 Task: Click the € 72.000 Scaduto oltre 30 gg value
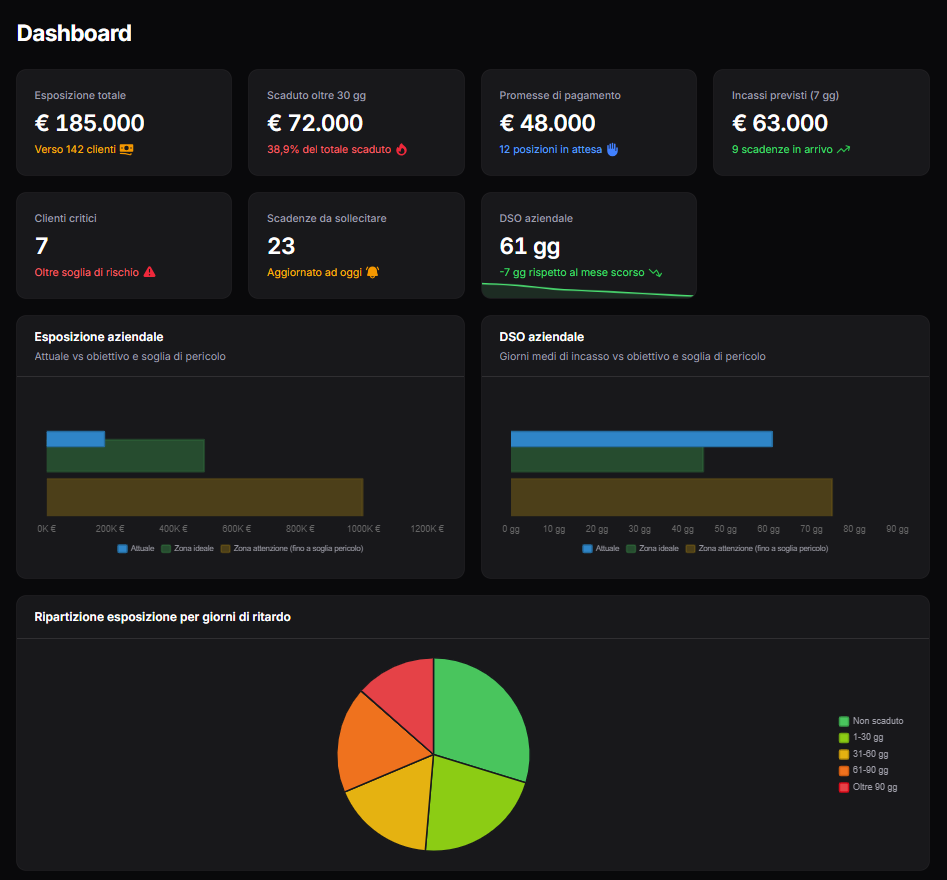[315, 123]
